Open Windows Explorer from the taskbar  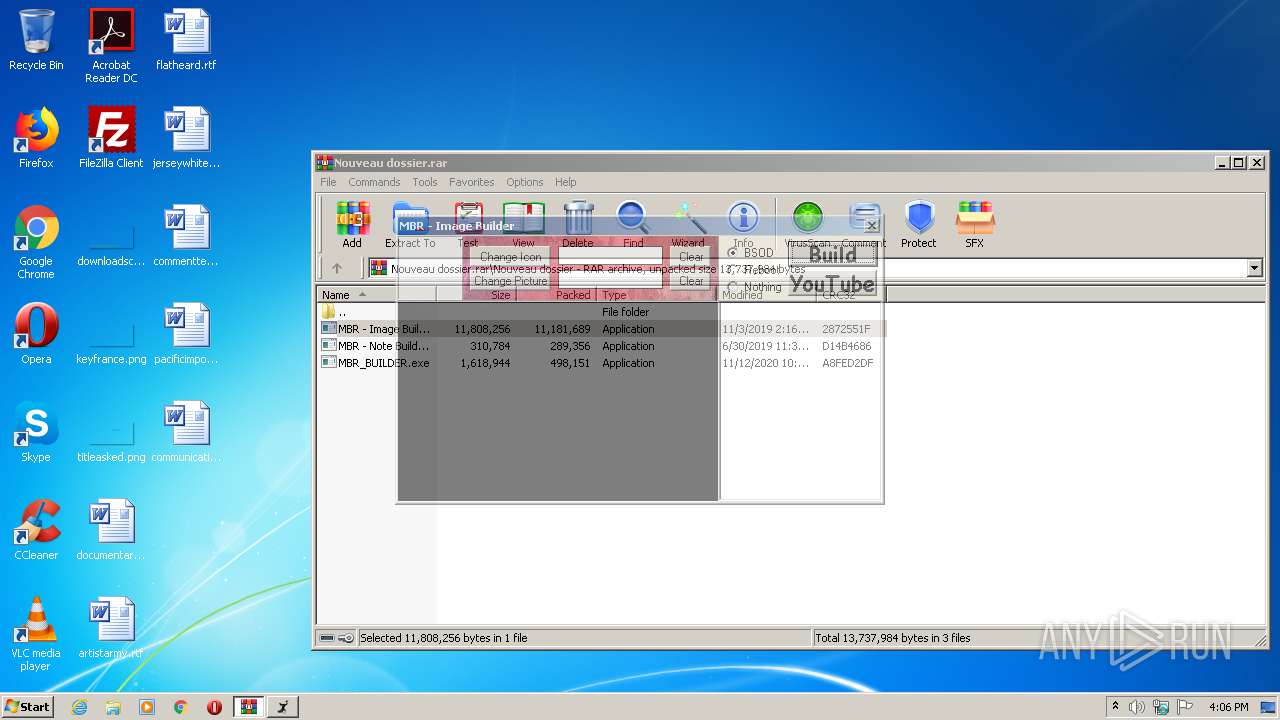(113, 707)
